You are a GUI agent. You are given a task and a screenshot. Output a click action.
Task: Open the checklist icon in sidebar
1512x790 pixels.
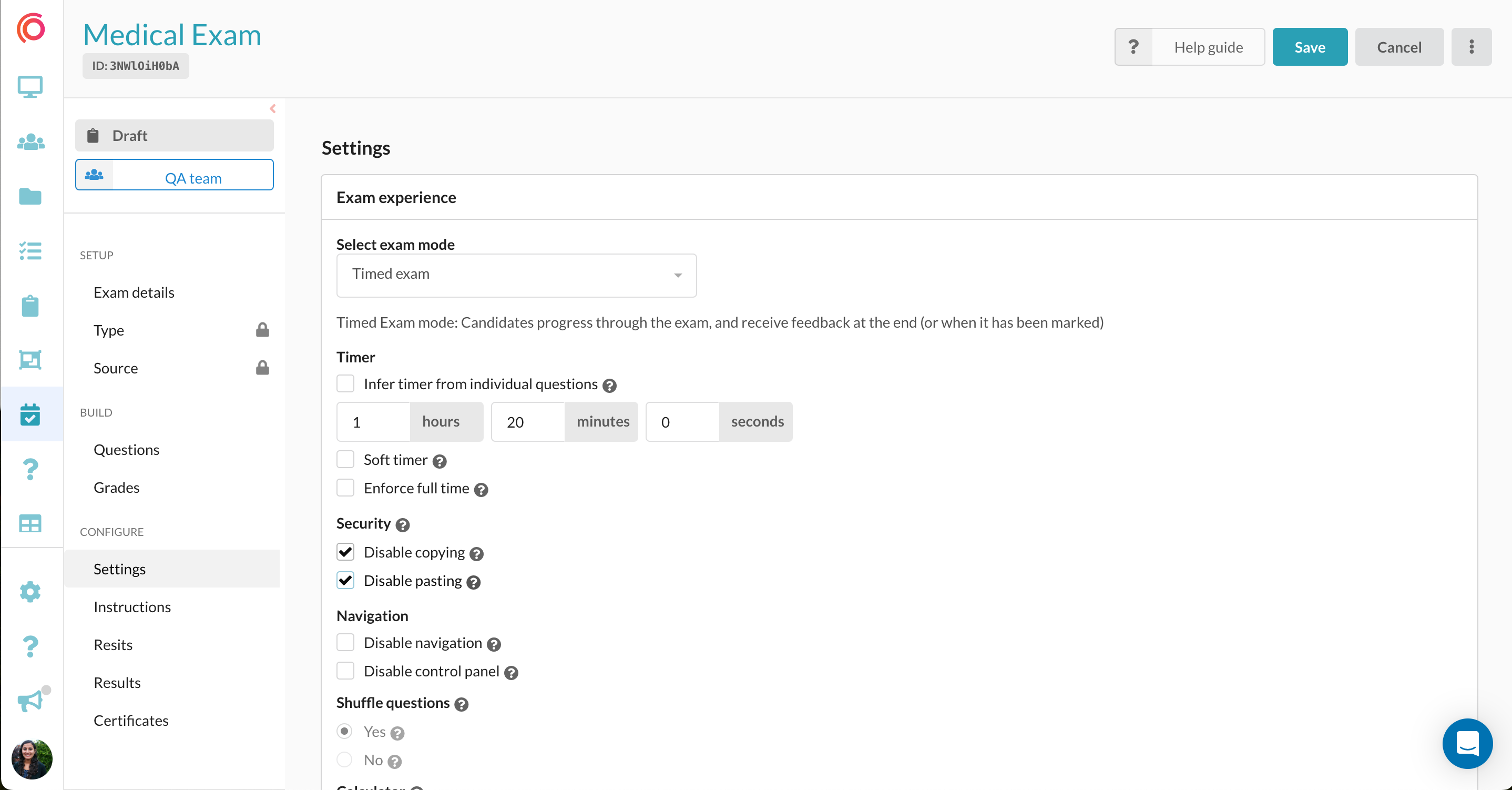click(30, 251)
